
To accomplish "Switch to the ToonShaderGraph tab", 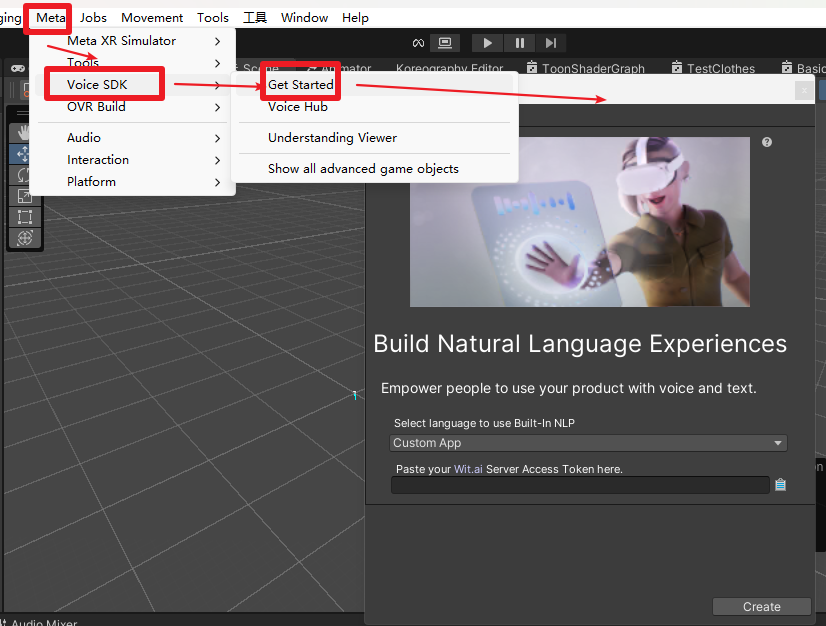I will (x=586, y=68).
